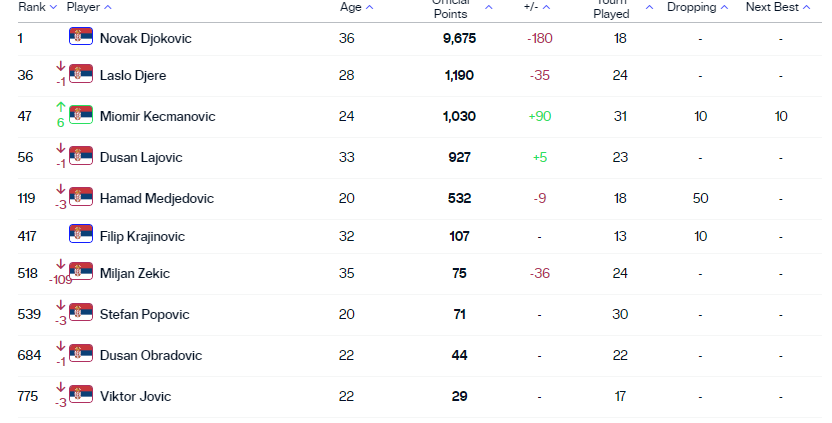The height and width of the screenshot is (423, 832).
Task: Open Stefan Popovic player profile
Action: click(x=141, y=315)
